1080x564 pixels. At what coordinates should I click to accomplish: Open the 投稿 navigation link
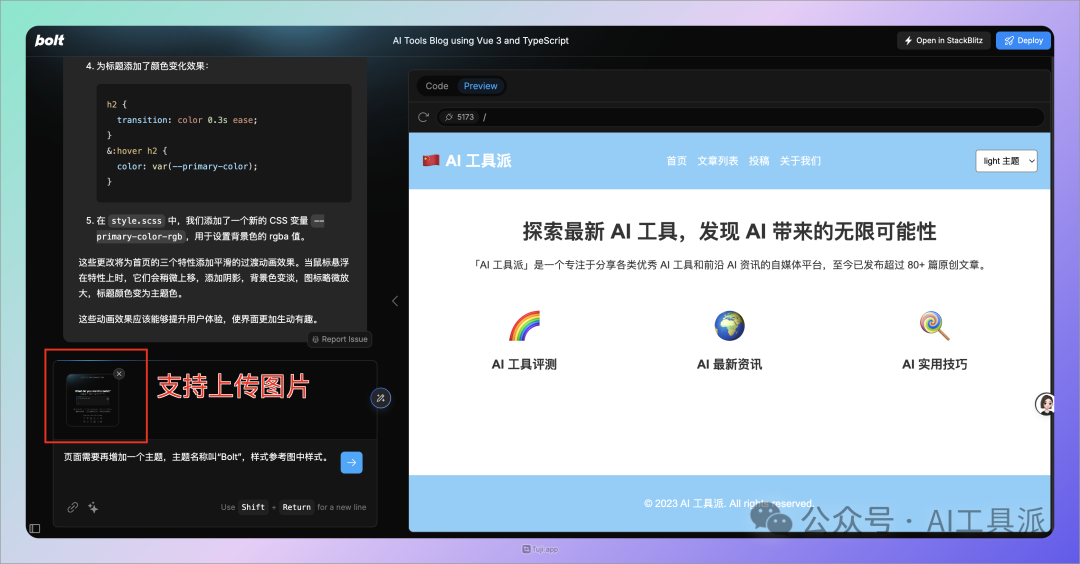(x=759, y=160)
